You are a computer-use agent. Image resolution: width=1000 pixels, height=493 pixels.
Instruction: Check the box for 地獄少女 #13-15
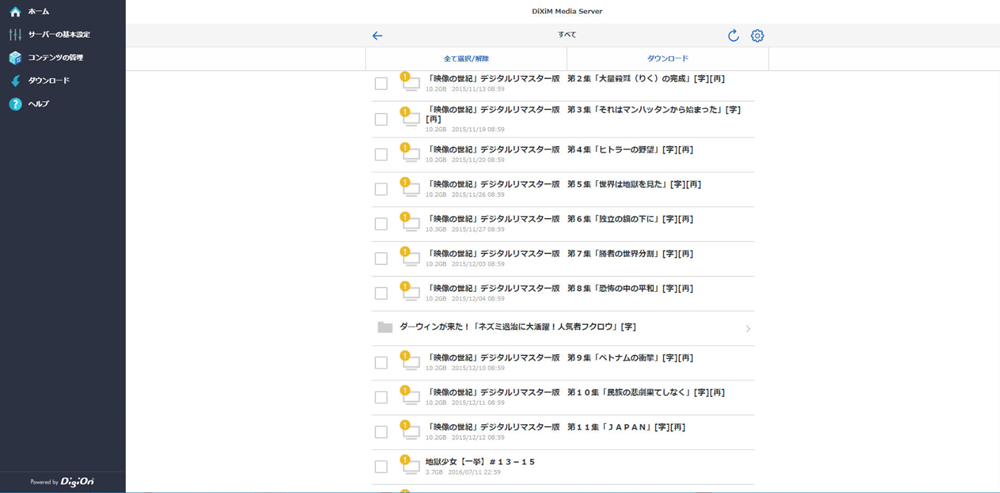pos(381,466)
